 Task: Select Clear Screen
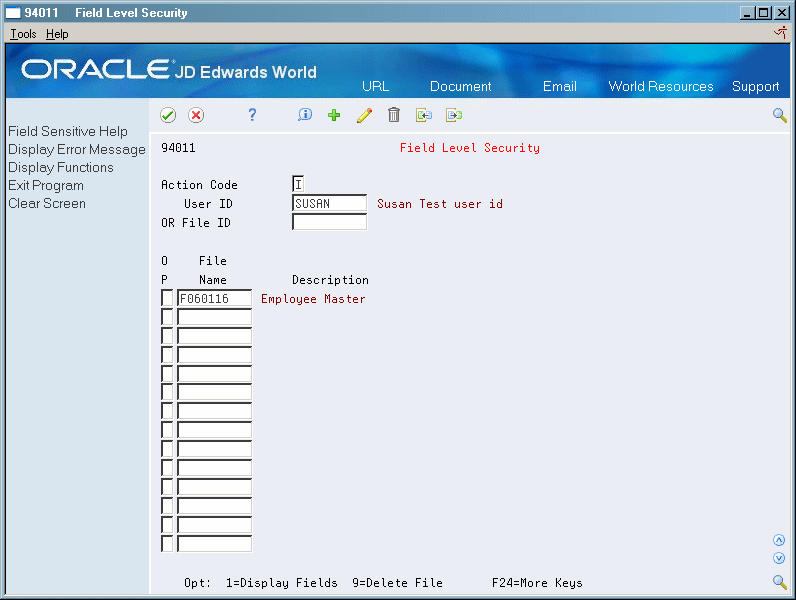[47, 204]
